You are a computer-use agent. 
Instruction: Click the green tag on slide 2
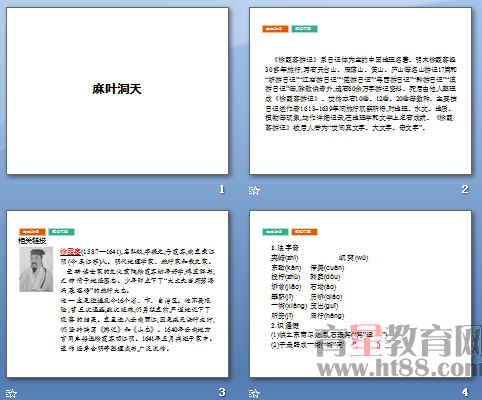coord(304,29)
